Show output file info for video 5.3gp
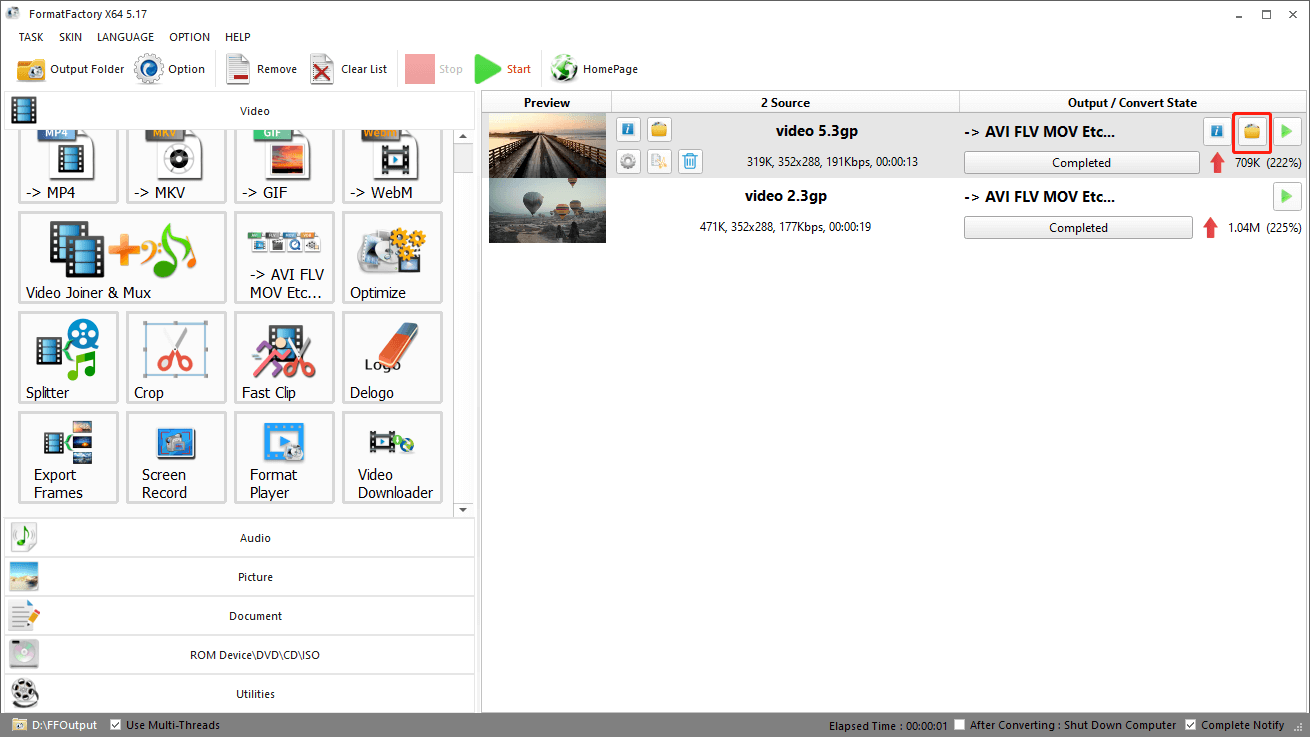Viewport: 1310px width, 737px height. click(1217, 131)
